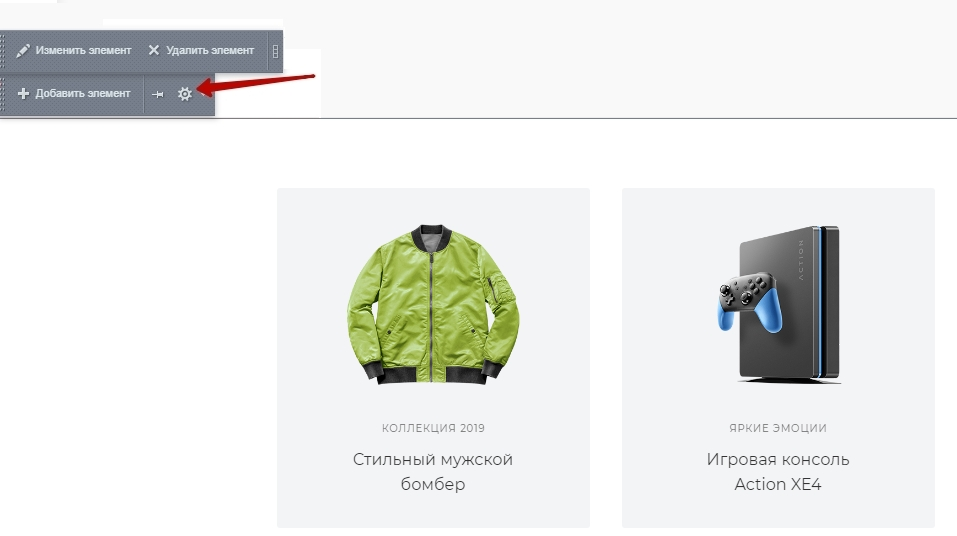Click drag handle of the add-element toolbar
The width and height of the screenshot is (957, 536).
[2, 94]
